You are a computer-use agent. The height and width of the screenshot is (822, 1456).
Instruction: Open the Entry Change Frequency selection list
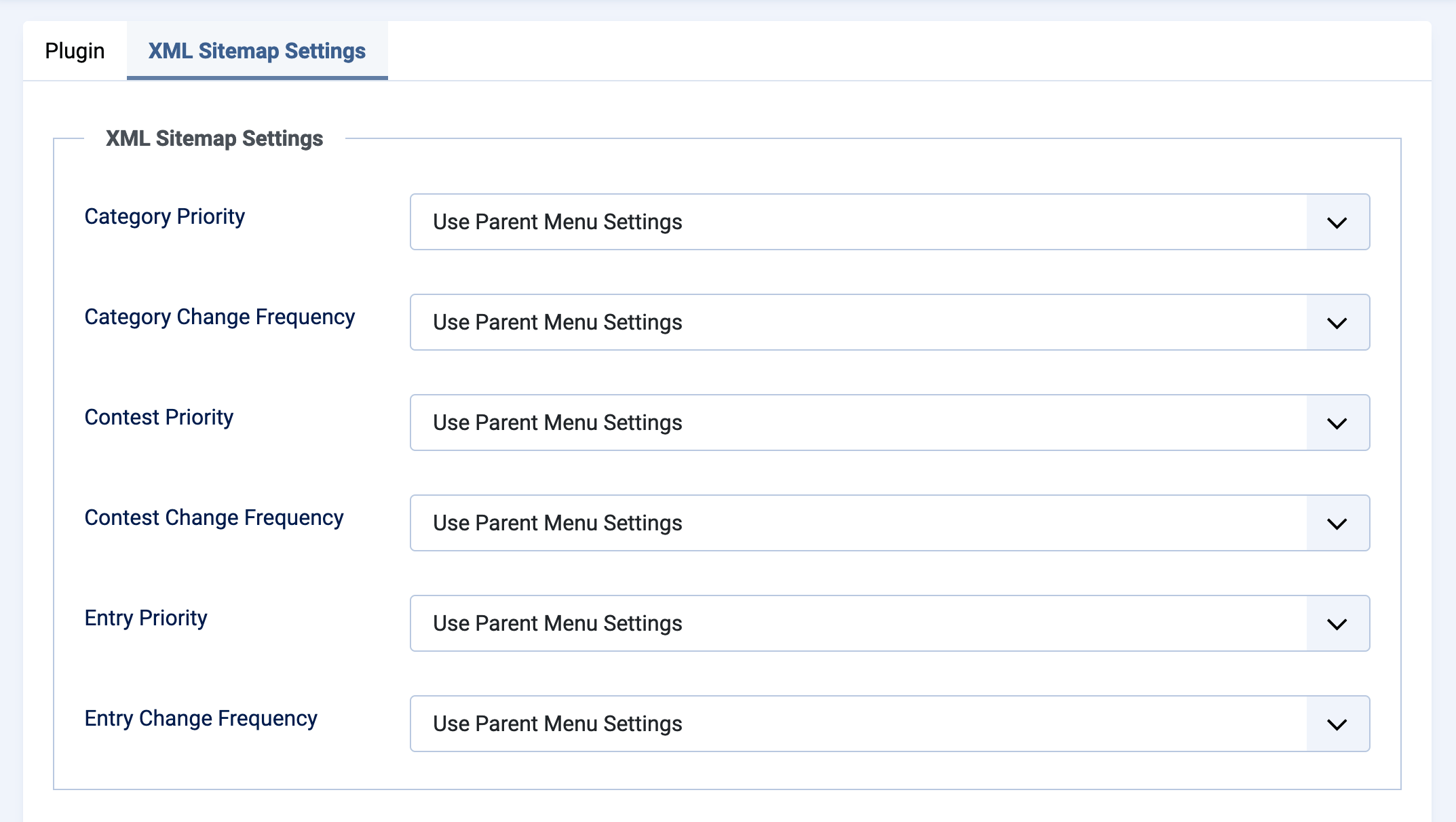814,724
